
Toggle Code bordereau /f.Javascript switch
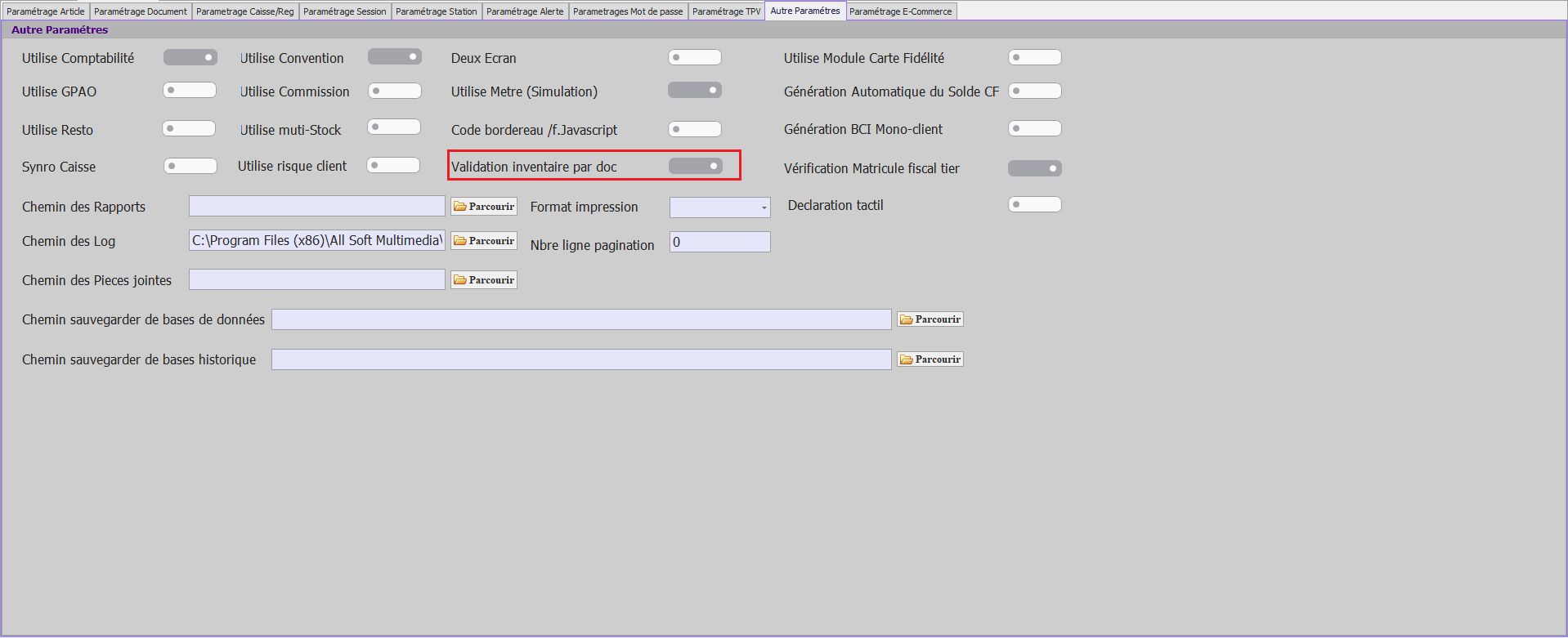coord(695,129)
